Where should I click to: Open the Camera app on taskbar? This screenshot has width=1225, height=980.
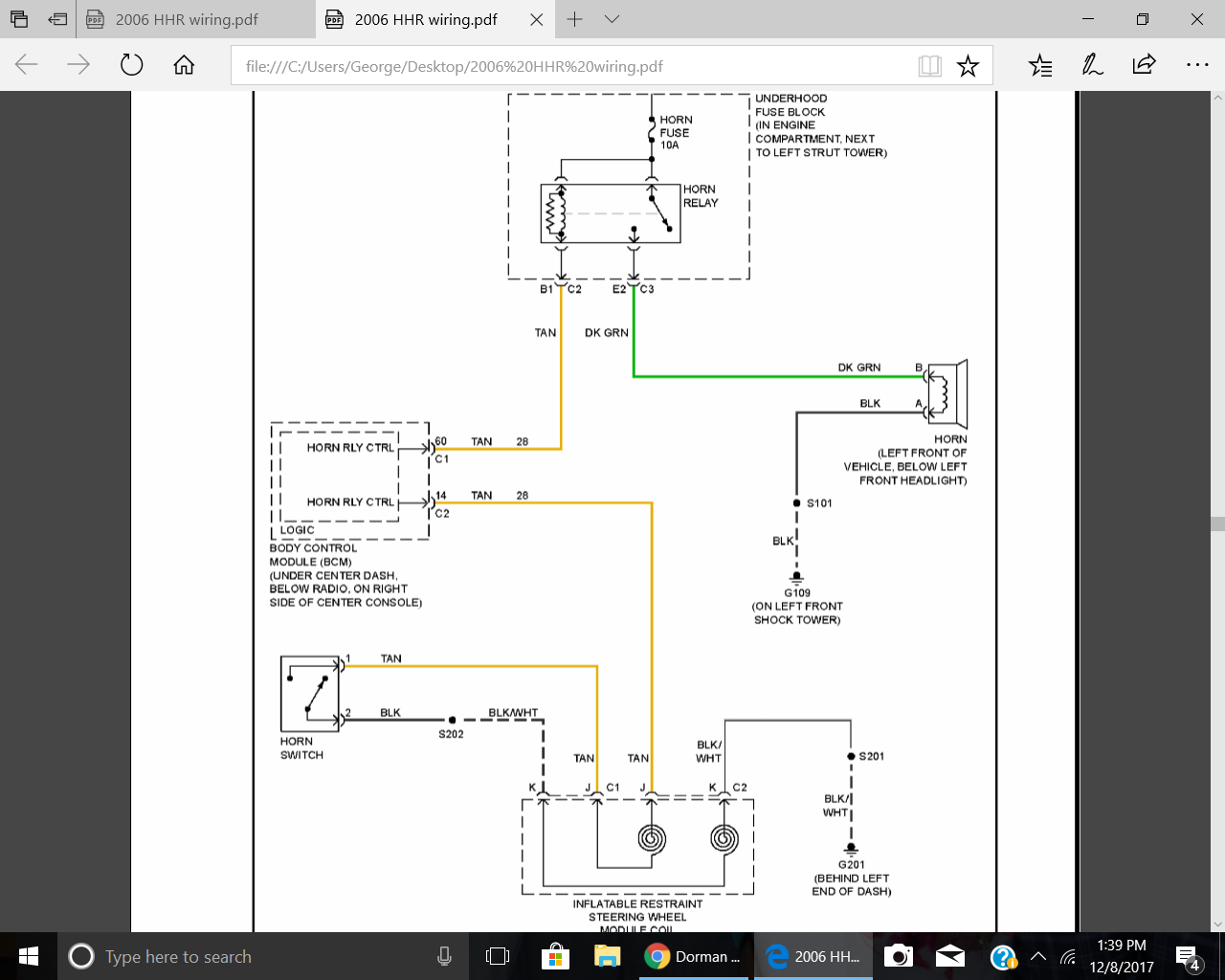coord(898,956)
